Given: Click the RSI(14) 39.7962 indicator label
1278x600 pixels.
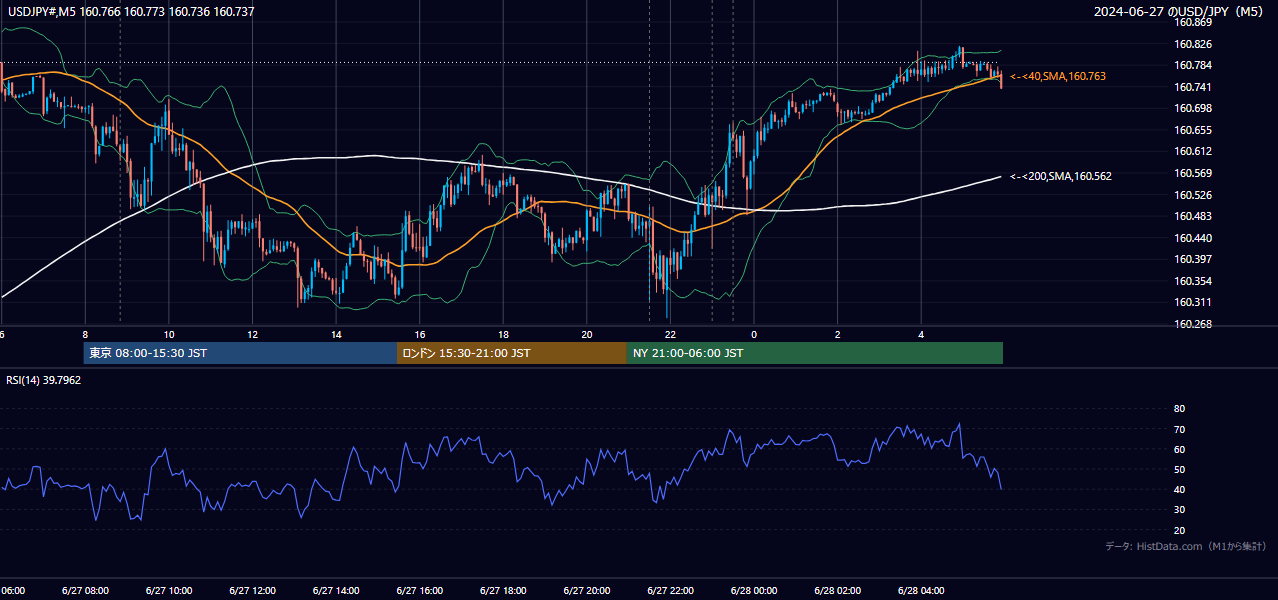Looking at the screenshot, I should tap(44, 380).
